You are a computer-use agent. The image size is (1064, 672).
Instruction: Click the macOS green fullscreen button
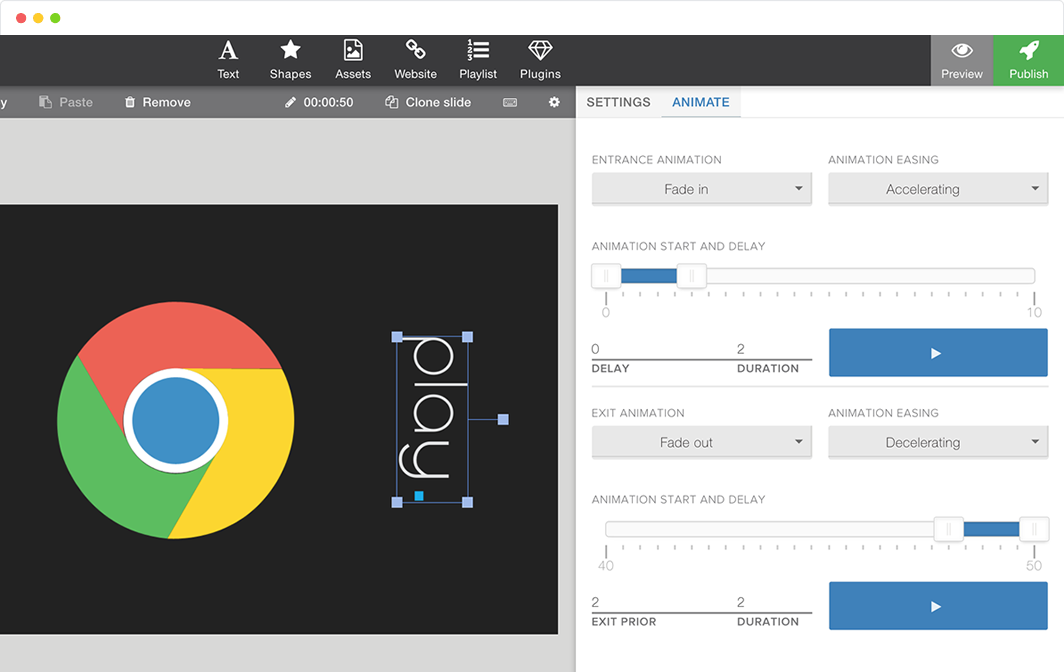coord(55,18)
